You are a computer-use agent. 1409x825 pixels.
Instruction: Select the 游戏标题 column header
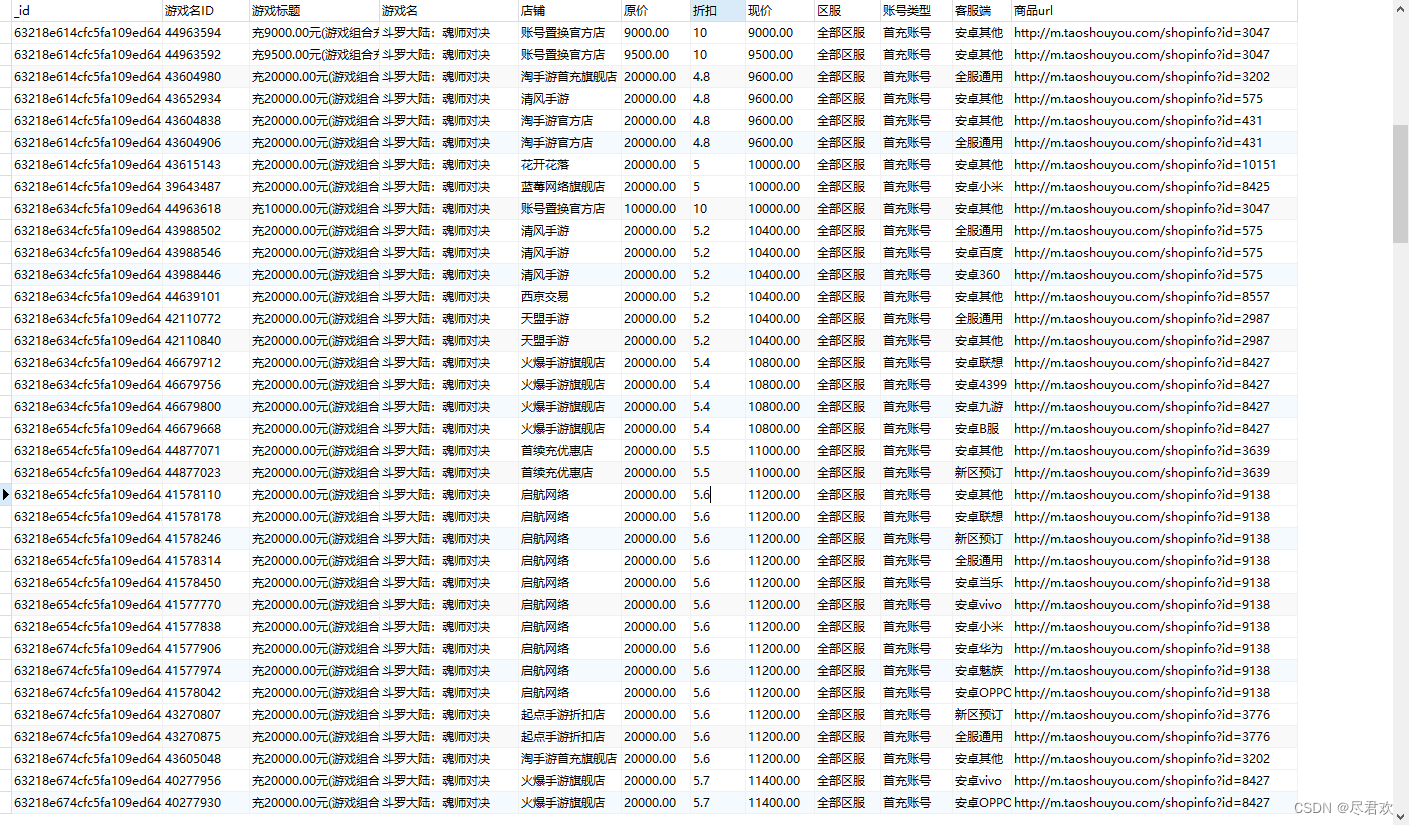314,11
